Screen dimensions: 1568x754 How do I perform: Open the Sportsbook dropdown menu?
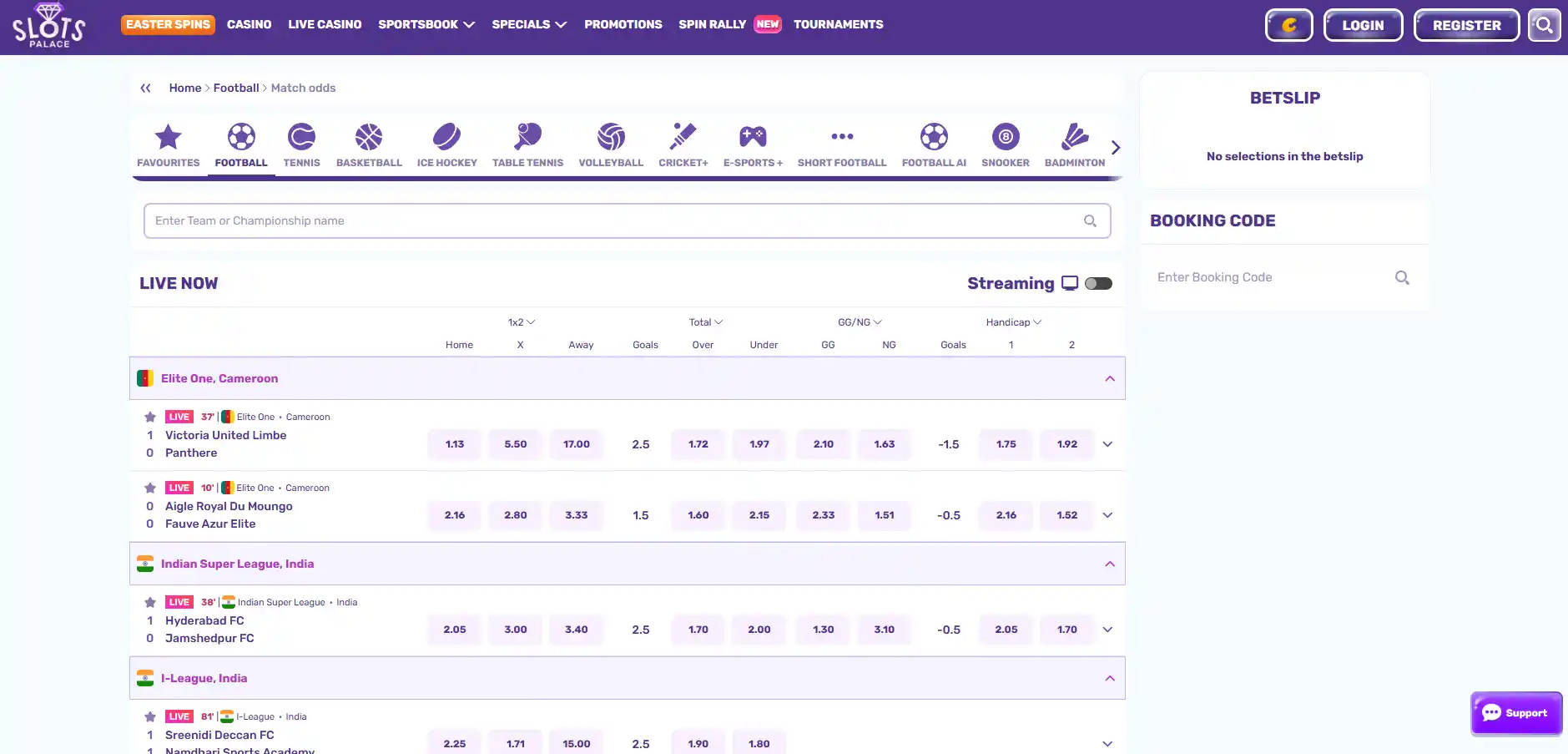pos(426,24)
